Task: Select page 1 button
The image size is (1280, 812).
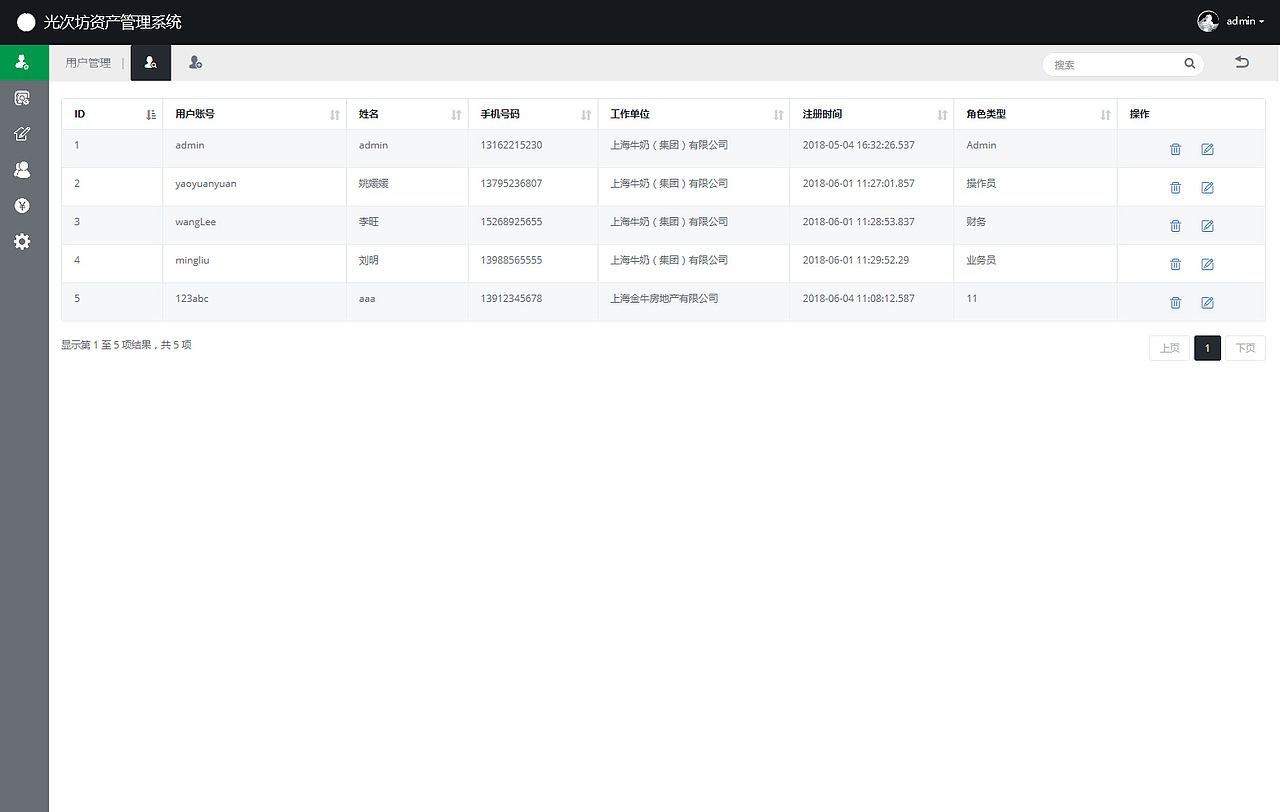Action: (x=1207, y=348)
